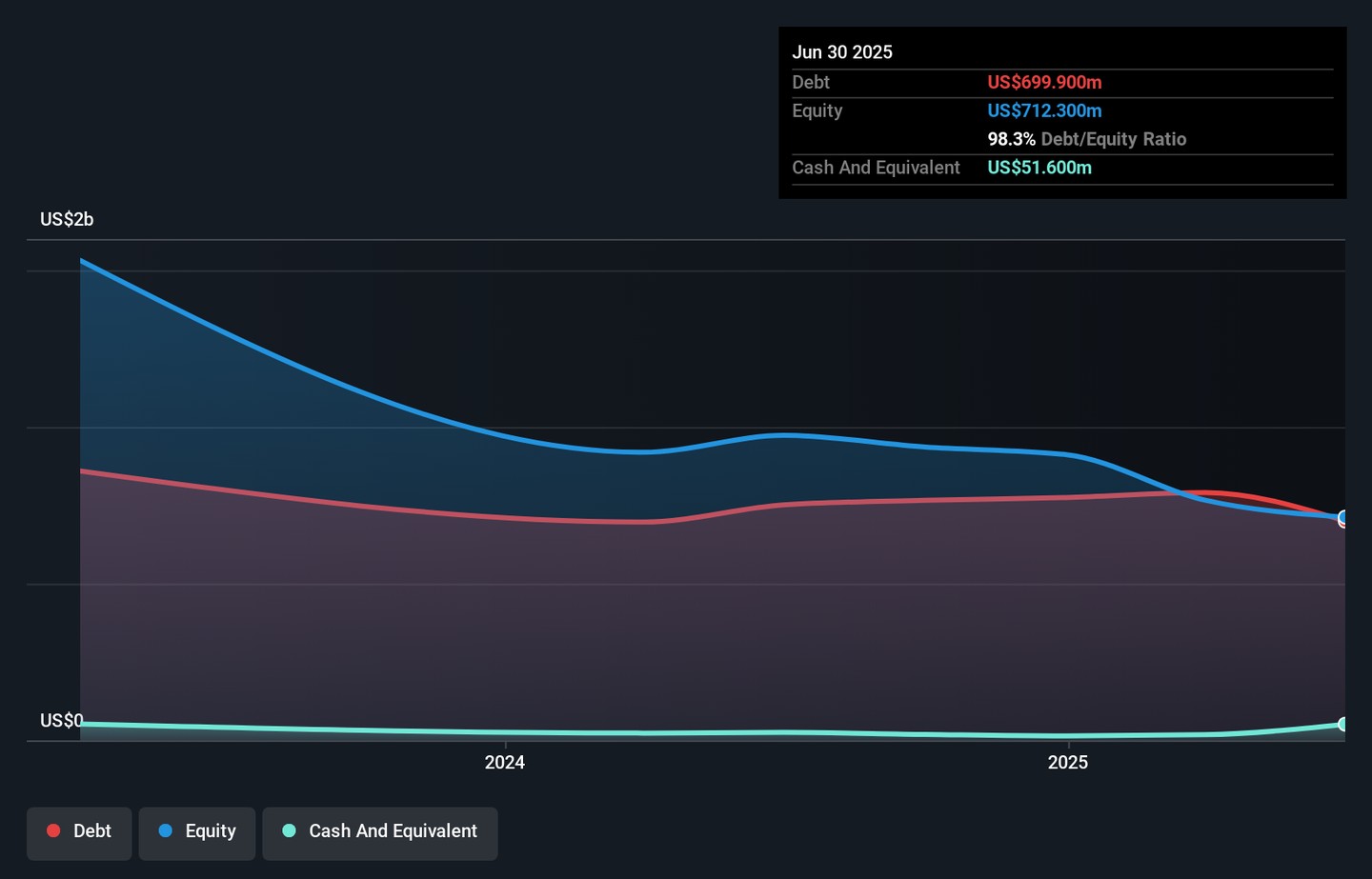Viewport: 1372px width, 879px height.
Task: Click the US$0 y-axis label
Action: [x=61, y=721]
